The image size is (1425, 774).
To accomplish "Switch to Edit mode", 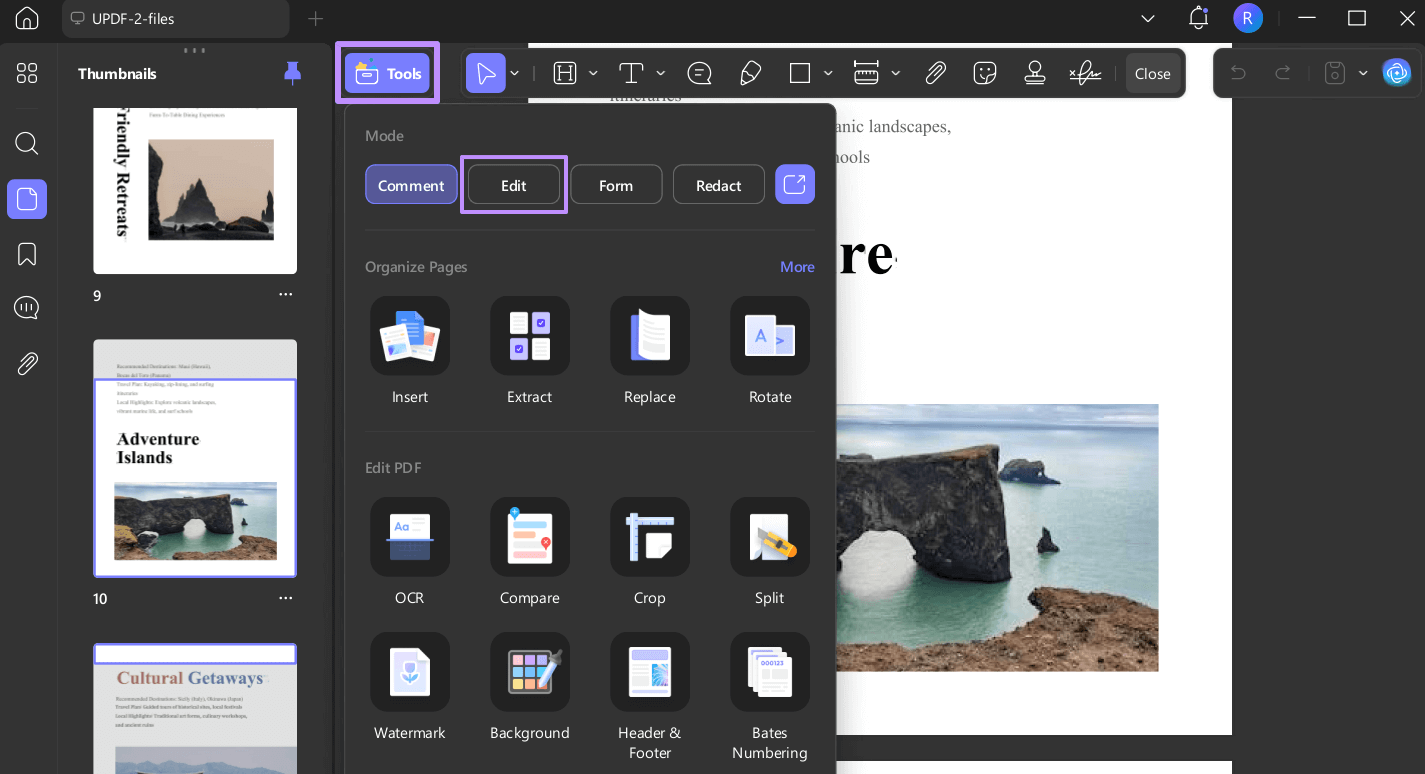I will click(x=513, y=184).
